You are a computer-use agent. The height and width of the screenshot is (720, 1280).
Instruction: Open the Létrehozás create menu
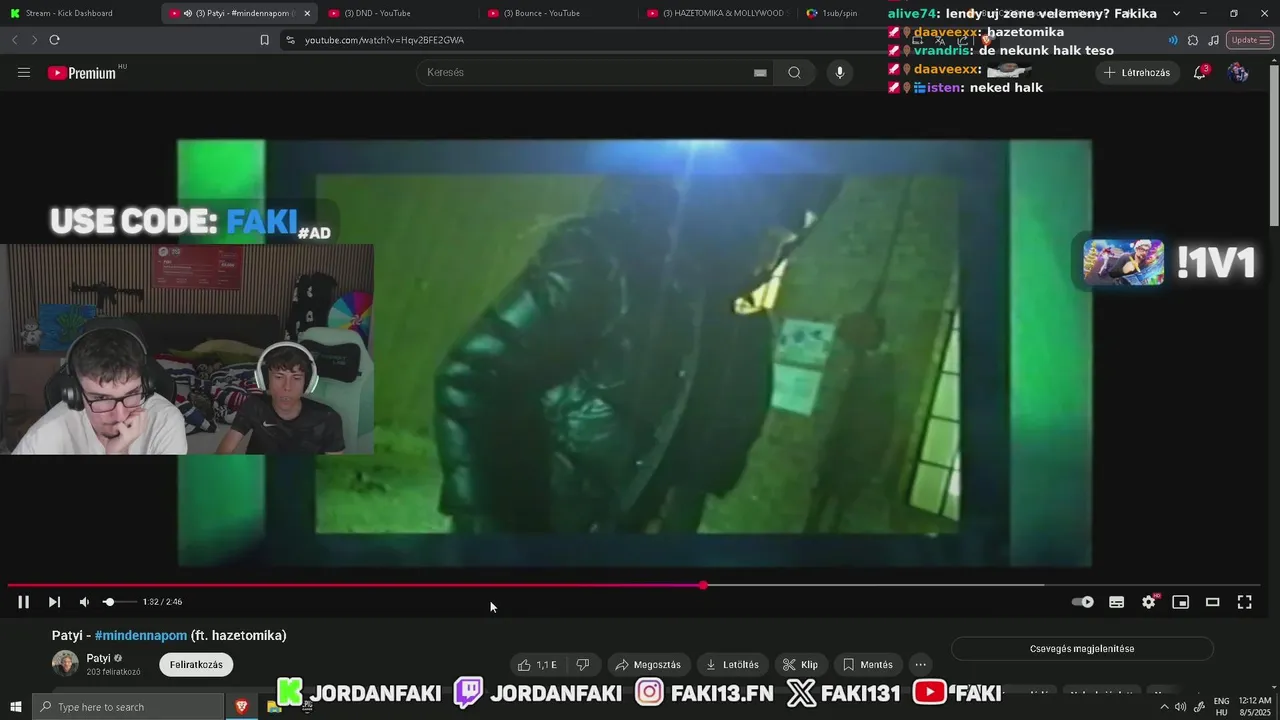[x=1138, y=72]
